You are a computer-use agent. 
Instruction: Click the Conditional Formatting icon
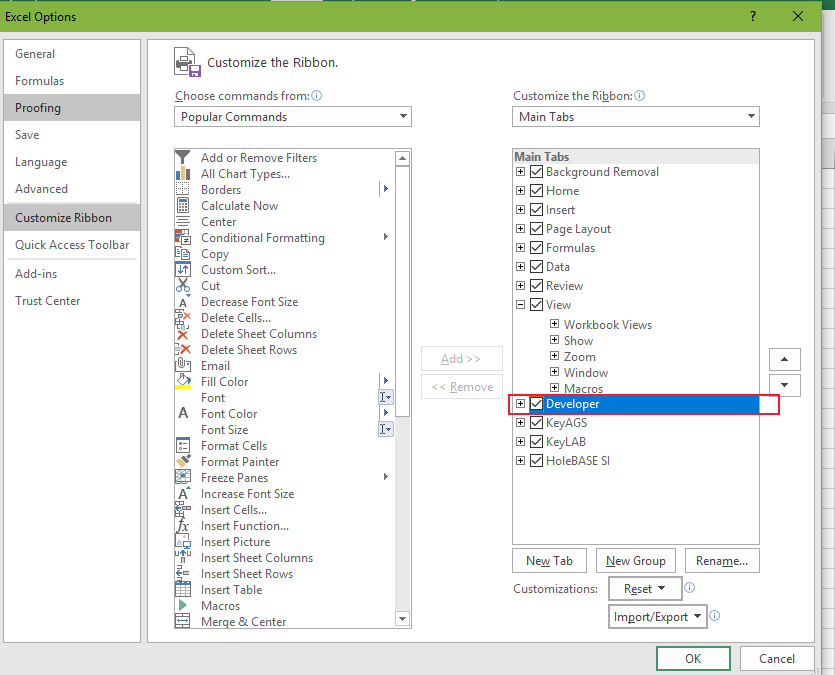pos(183,237)
